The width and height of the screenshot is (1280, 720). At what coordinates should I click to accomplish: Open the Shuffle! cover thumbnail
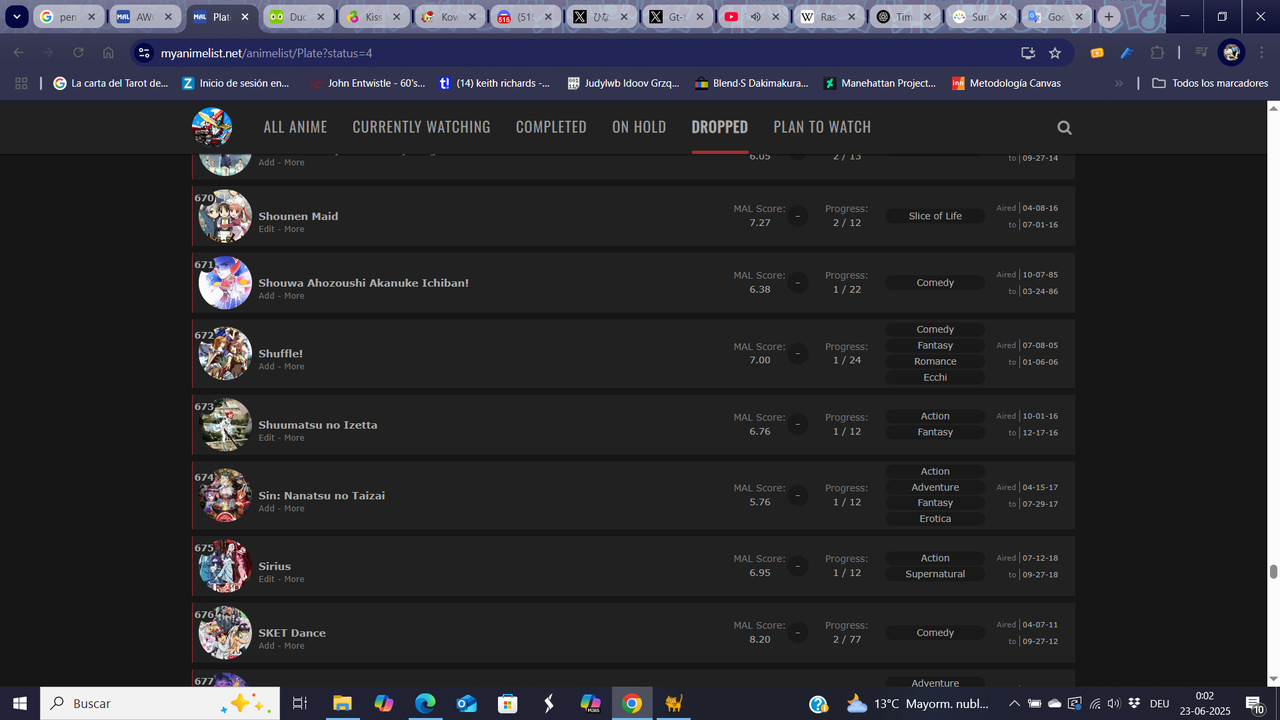[225, 353]
